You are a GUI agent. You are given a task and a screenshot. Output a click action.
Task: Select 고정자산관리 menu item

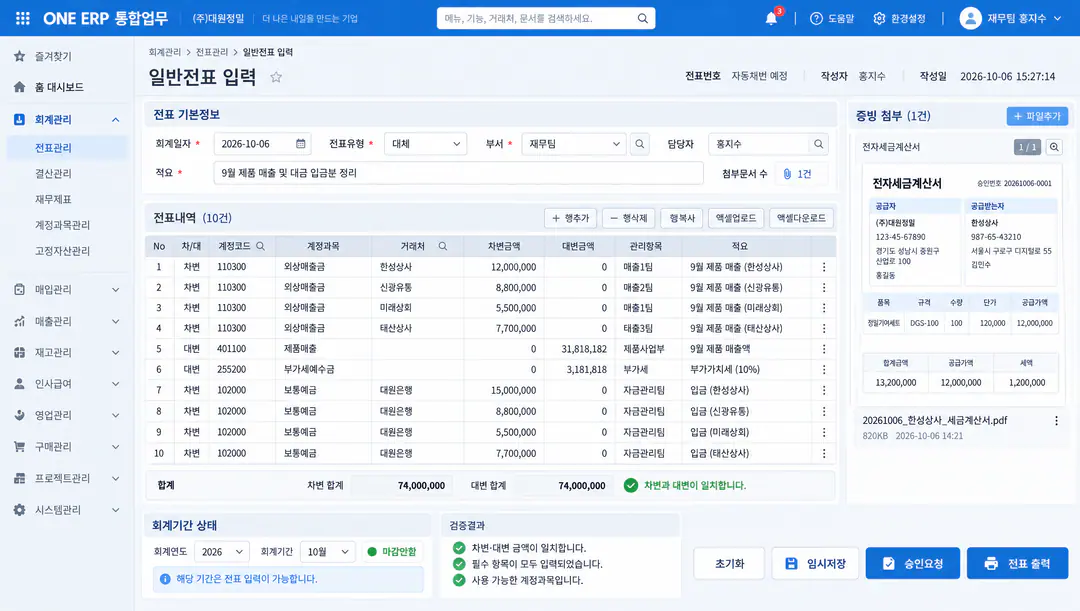click(x=62, y=251)
